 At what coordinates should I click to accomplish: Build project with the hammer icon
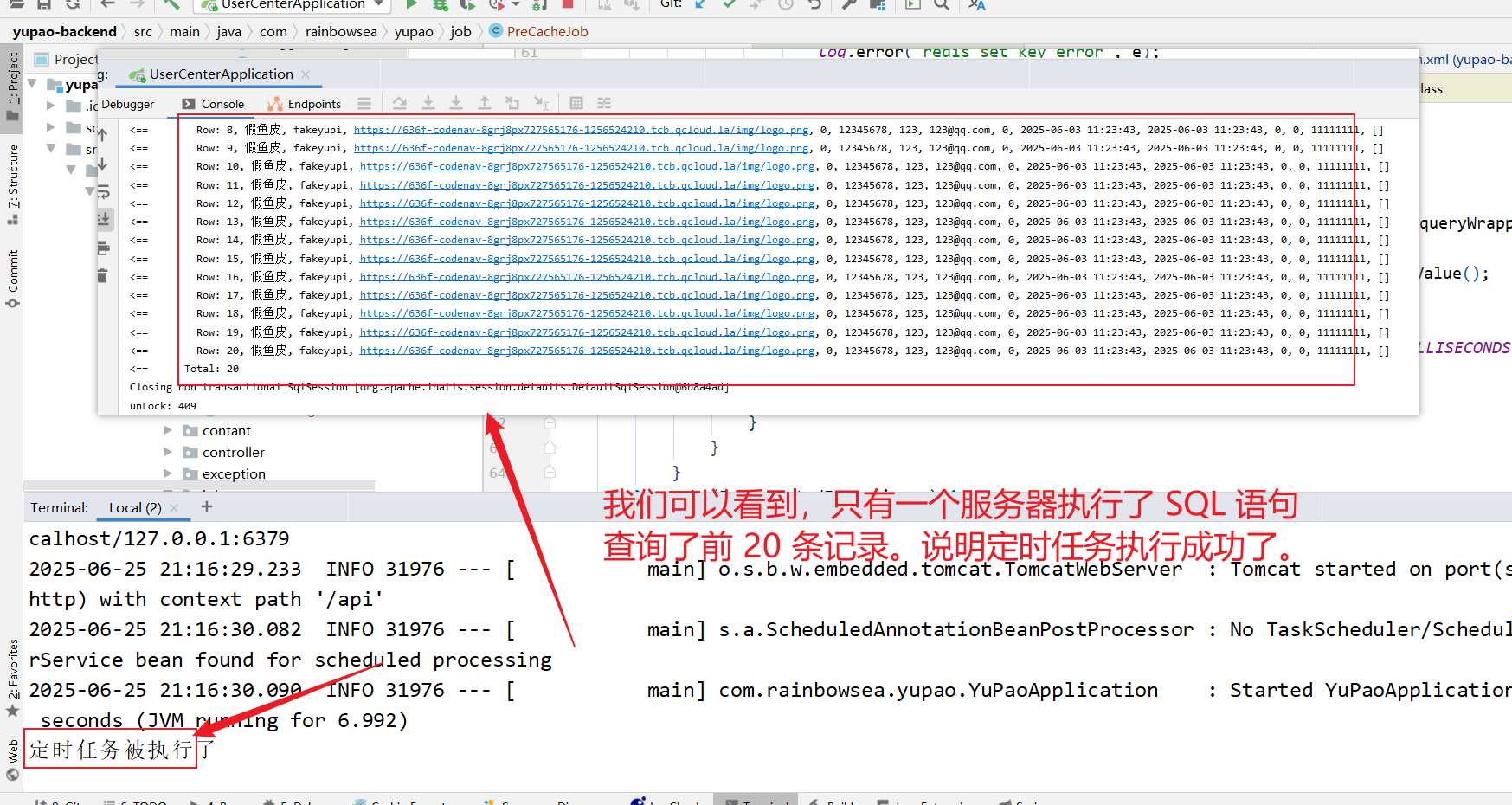click(x=172, y=4)
